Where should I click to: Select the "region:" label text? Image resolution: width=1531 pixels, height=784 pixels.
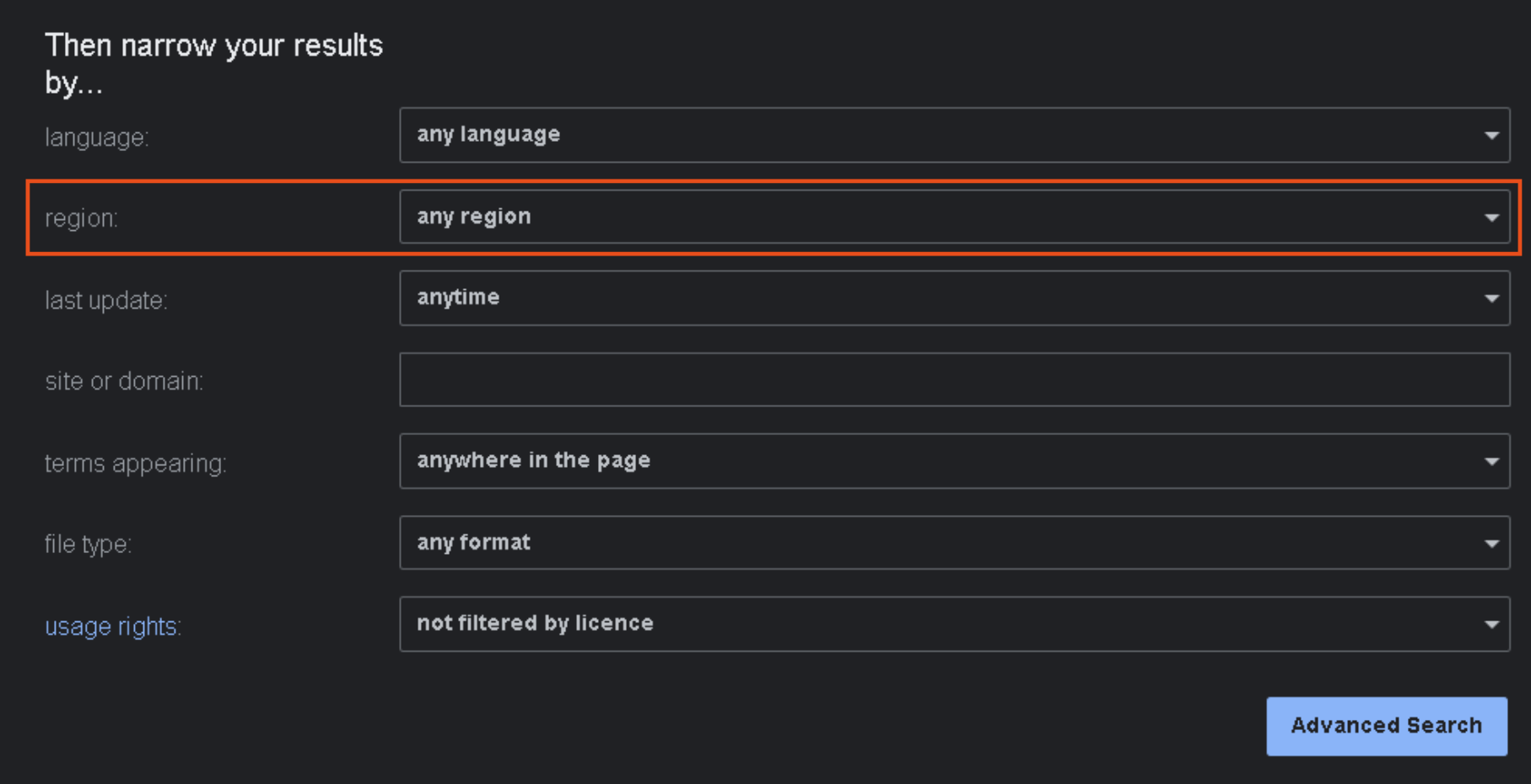82,218
